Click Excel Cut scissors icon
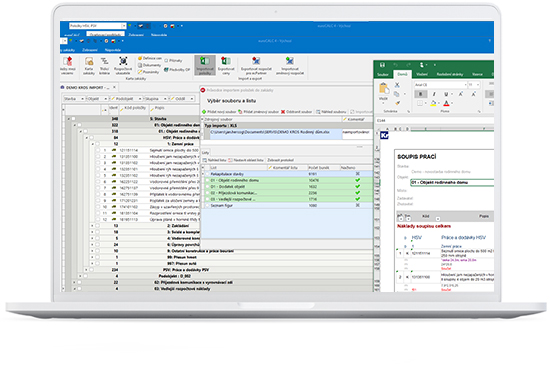 (x=397, y=85)
